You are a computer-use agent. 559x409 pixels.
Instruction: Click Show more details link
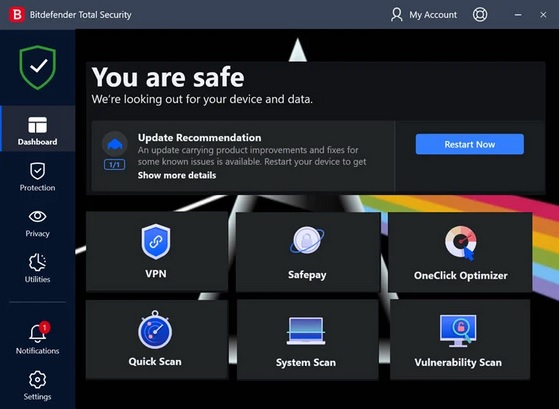(x=177, y=175)
